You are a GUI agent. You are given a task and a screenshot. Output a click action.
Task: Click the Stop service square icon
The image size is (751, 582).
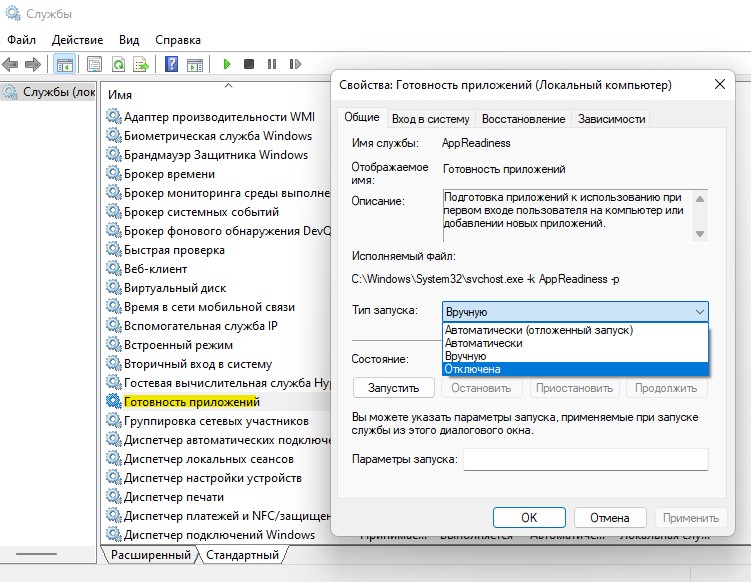pyautogui.click(x=249, y=64)
